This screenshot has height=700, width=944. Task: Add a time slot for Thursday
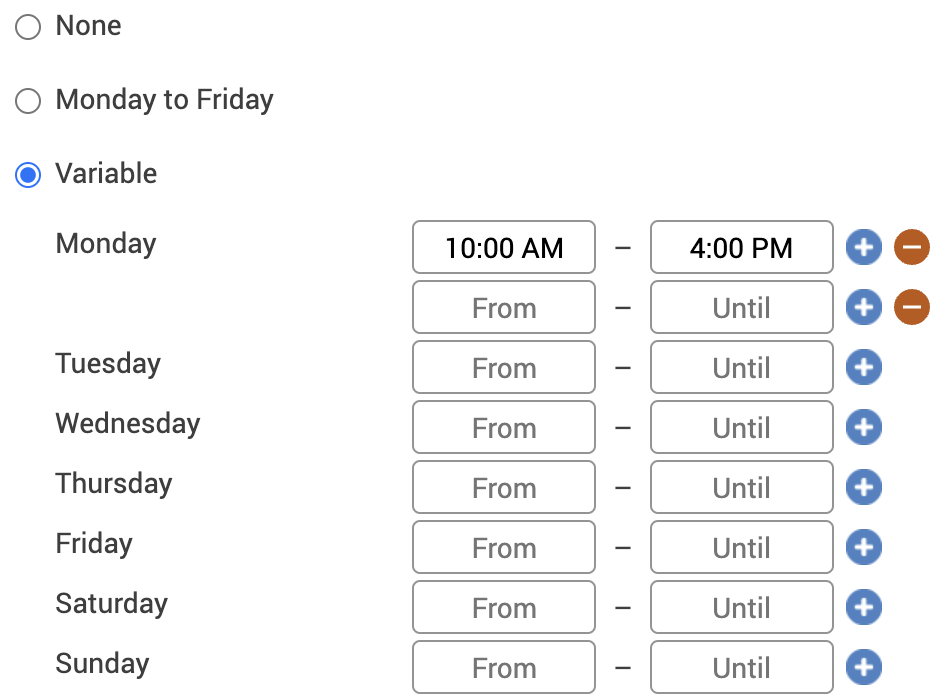pos(864,487)
